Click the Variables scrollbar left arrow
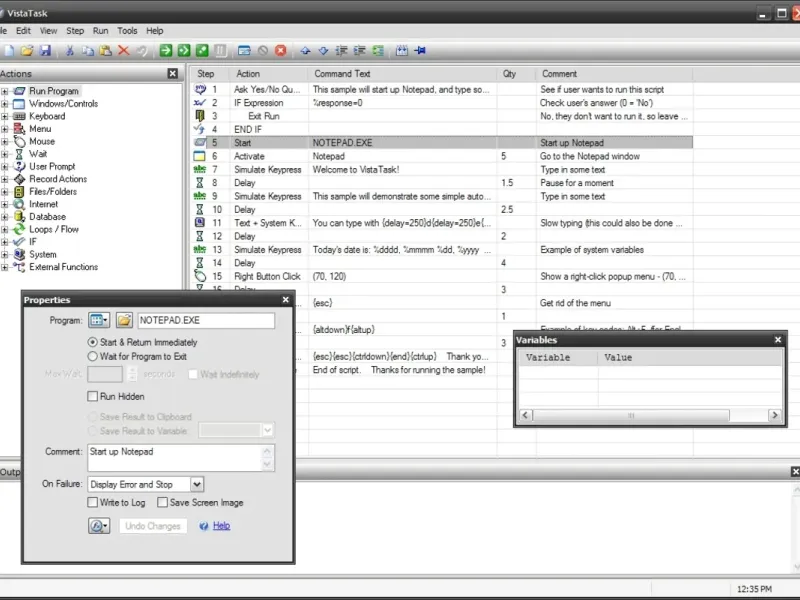800x600 pixels. click(x=526, y=415)
